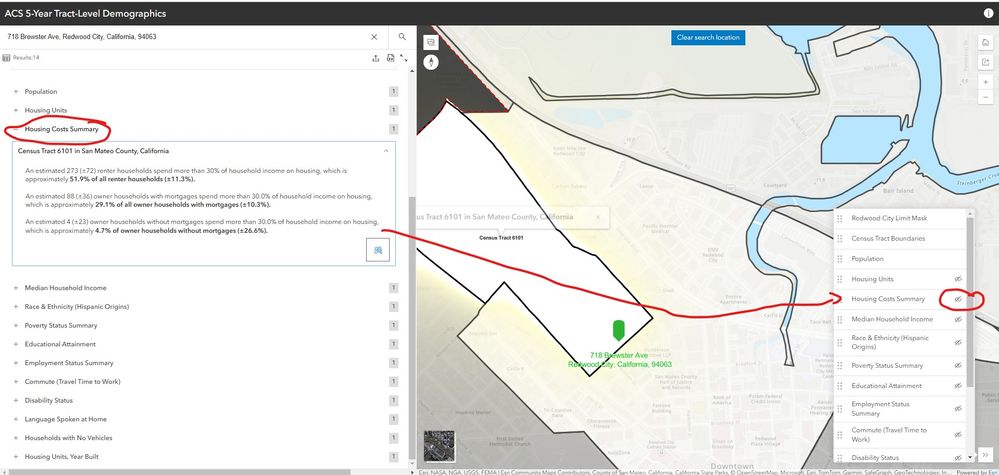Click the share icon below the Home icon

tap(986, 62)
